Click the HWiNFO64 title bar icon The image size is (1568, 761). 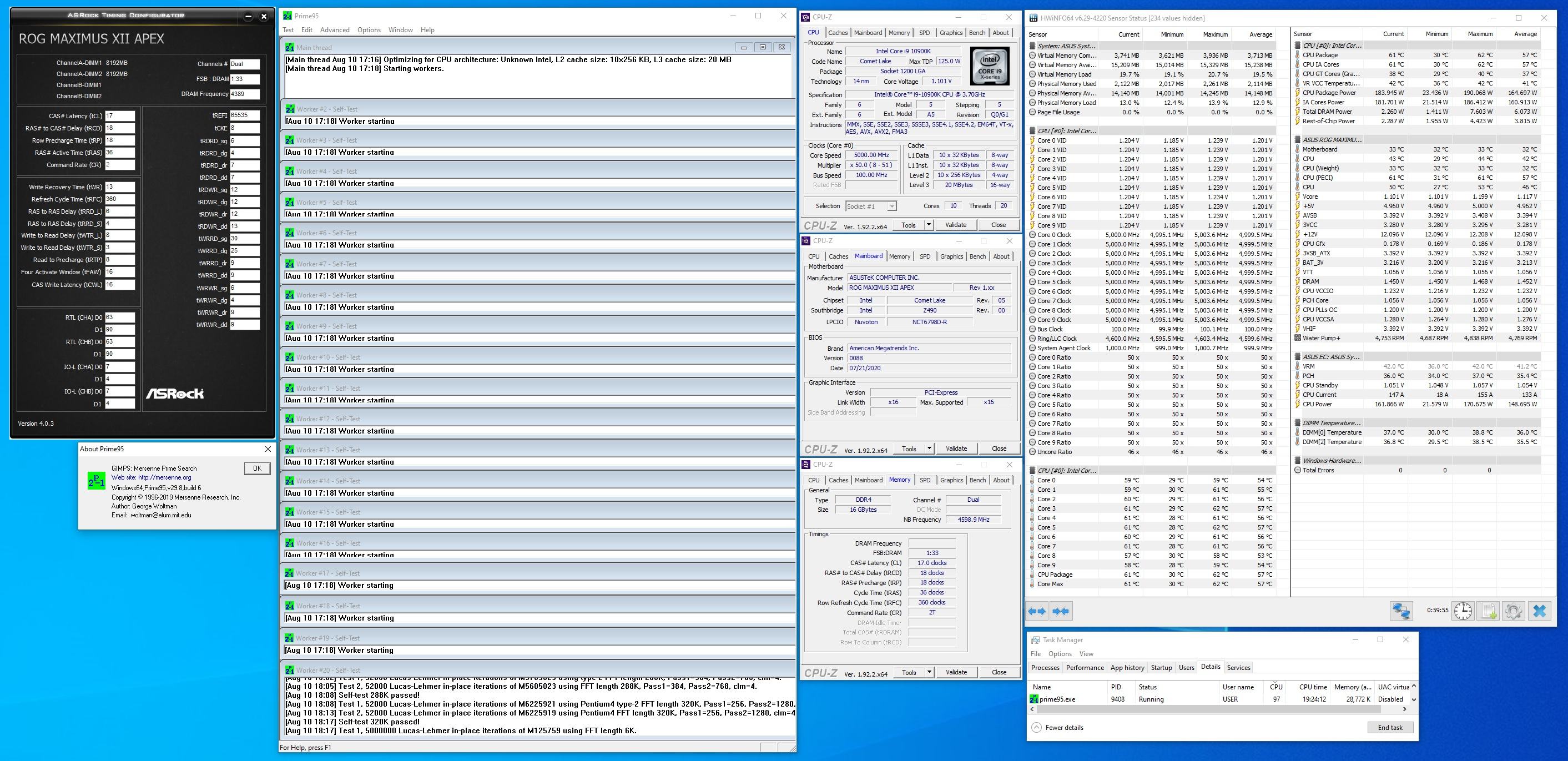point(1033,18)
